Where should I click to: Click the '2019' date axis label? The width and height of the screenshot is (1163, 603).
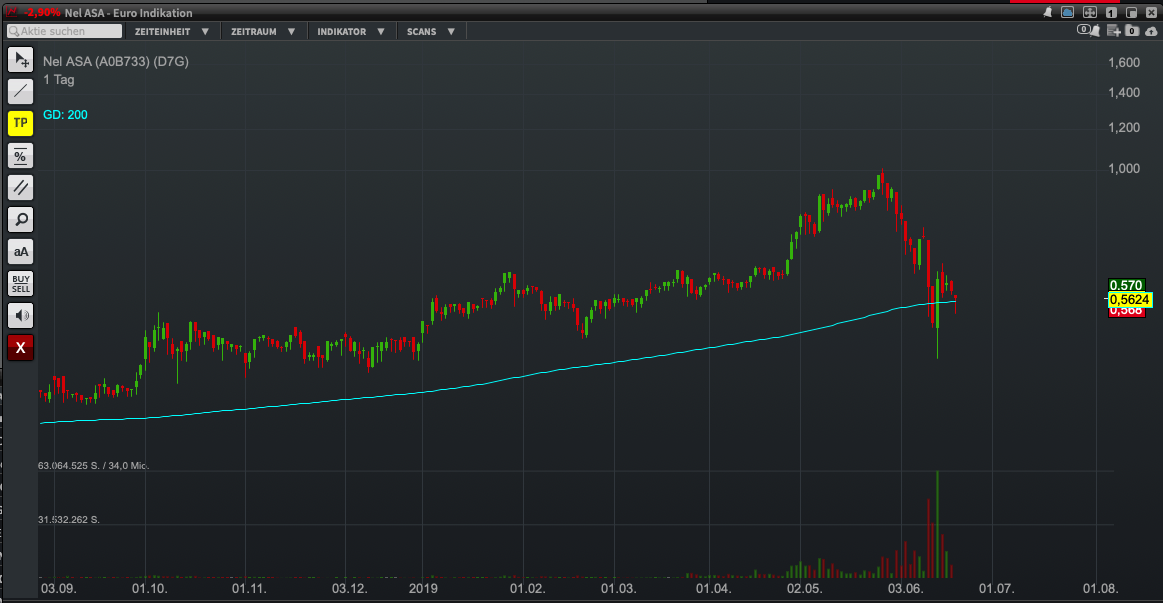[424, 589]
